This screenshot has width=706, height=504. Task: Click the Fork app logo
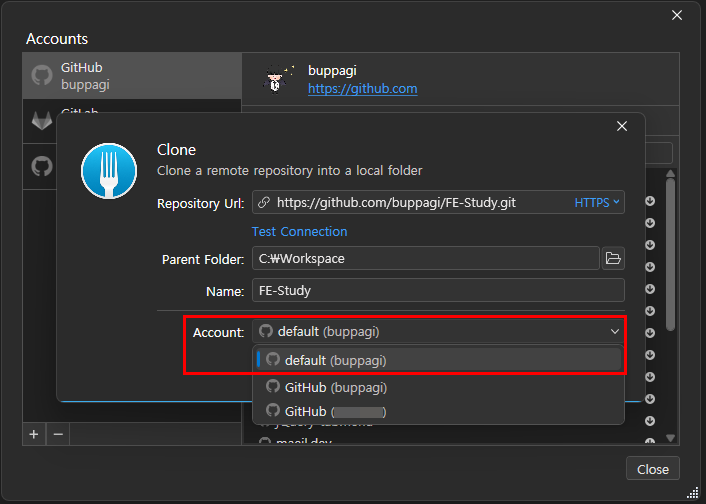coord(109,171)
